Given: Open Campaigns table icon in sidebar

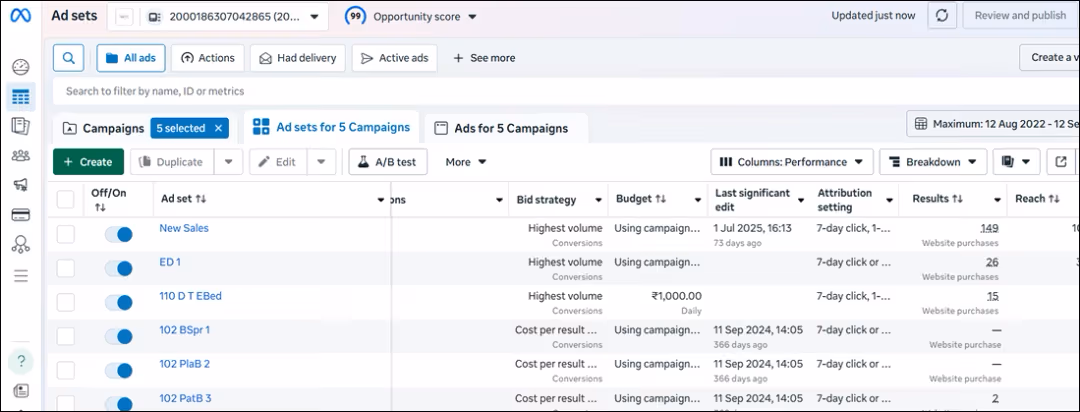Looking at the screenshot, I should click(21, 97).
